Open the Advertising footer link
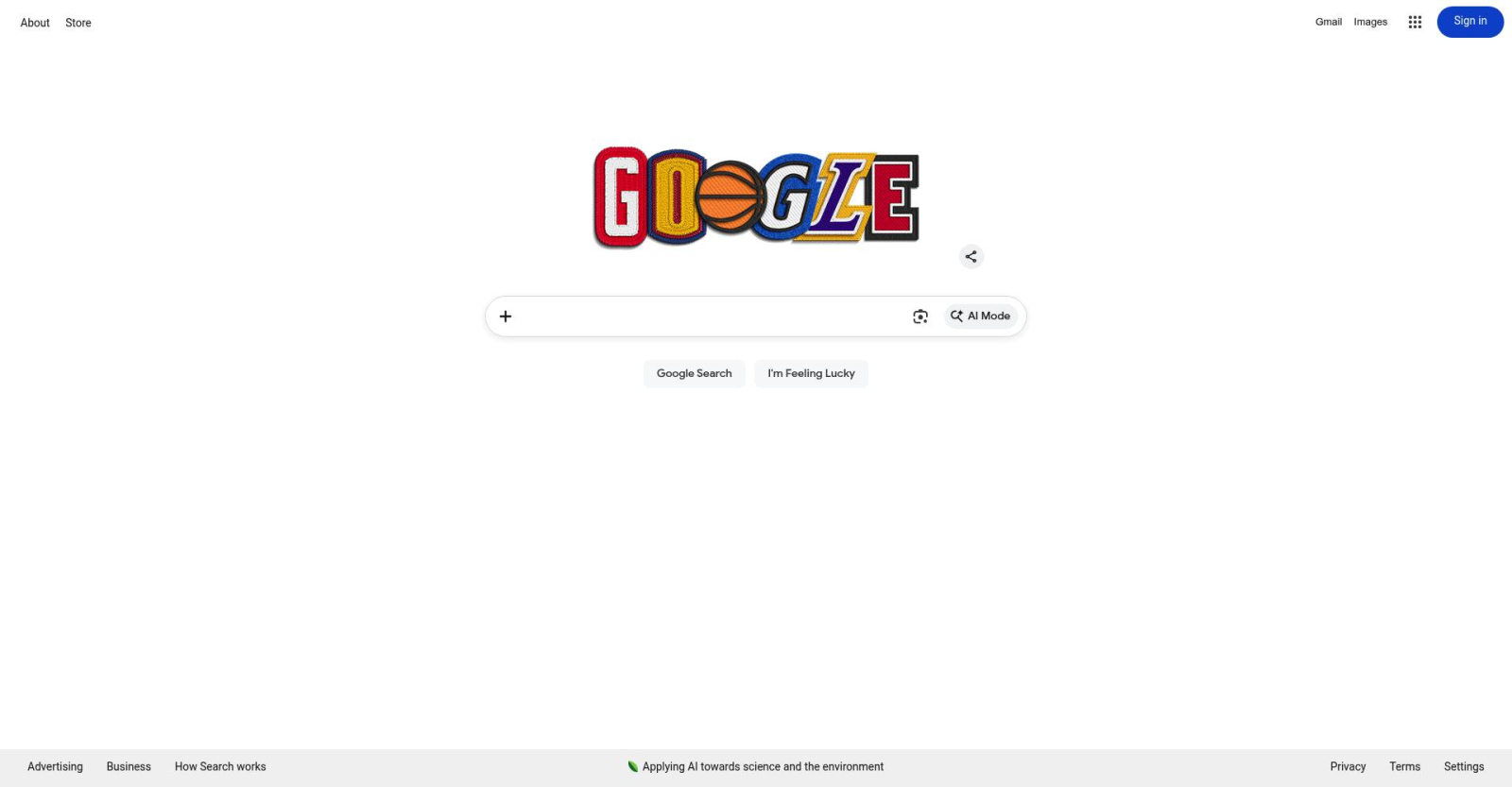 (x=55, y=766)
